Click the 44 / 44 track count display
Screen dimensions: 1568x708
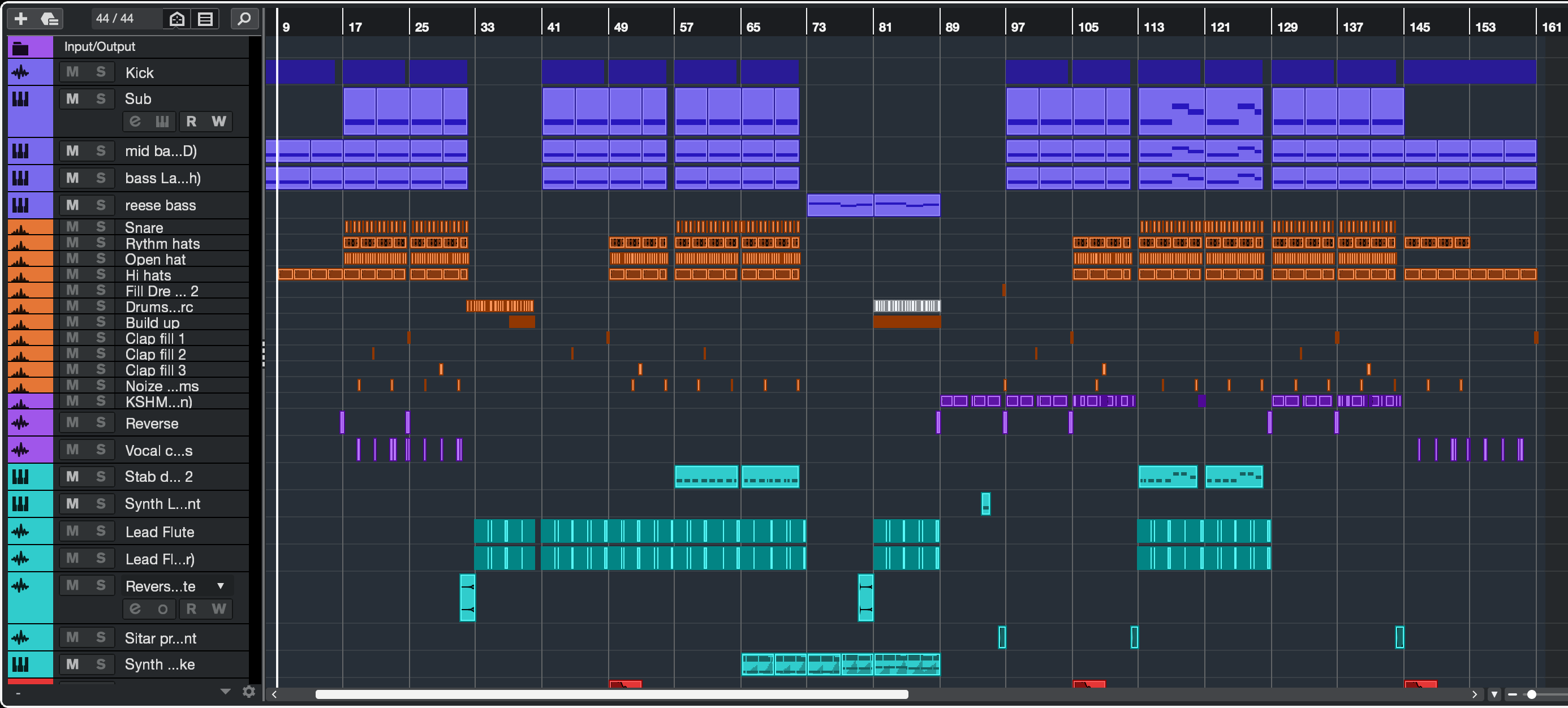click(114, 19)
